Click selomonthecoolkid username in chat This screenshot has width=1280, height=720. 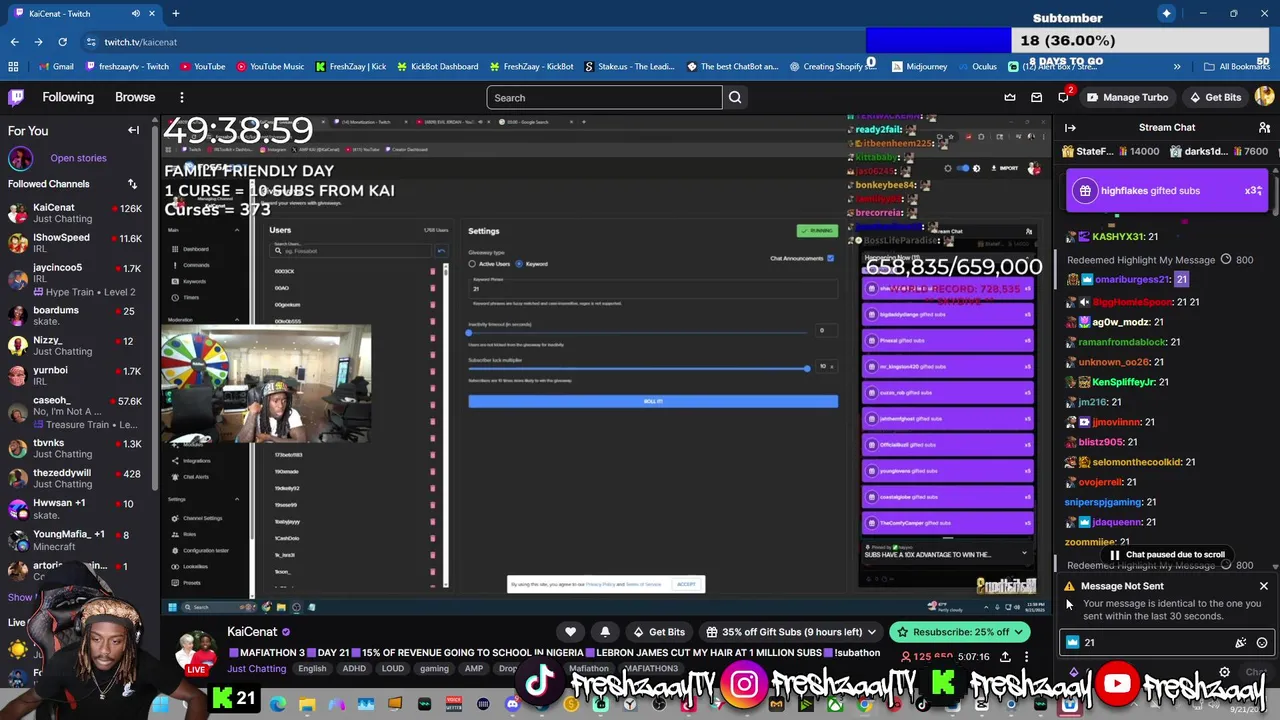1136,462
